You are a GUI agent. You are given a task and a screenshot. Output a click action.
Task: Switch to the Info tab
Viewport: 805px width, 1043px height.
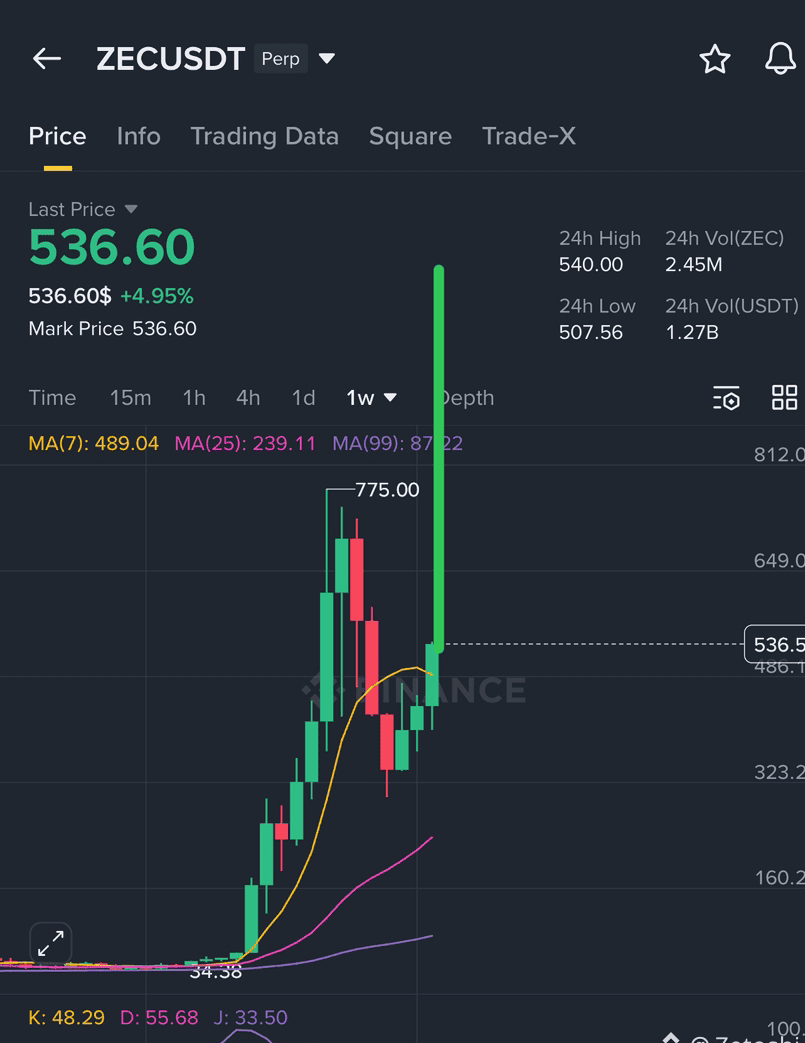[138, 136]
